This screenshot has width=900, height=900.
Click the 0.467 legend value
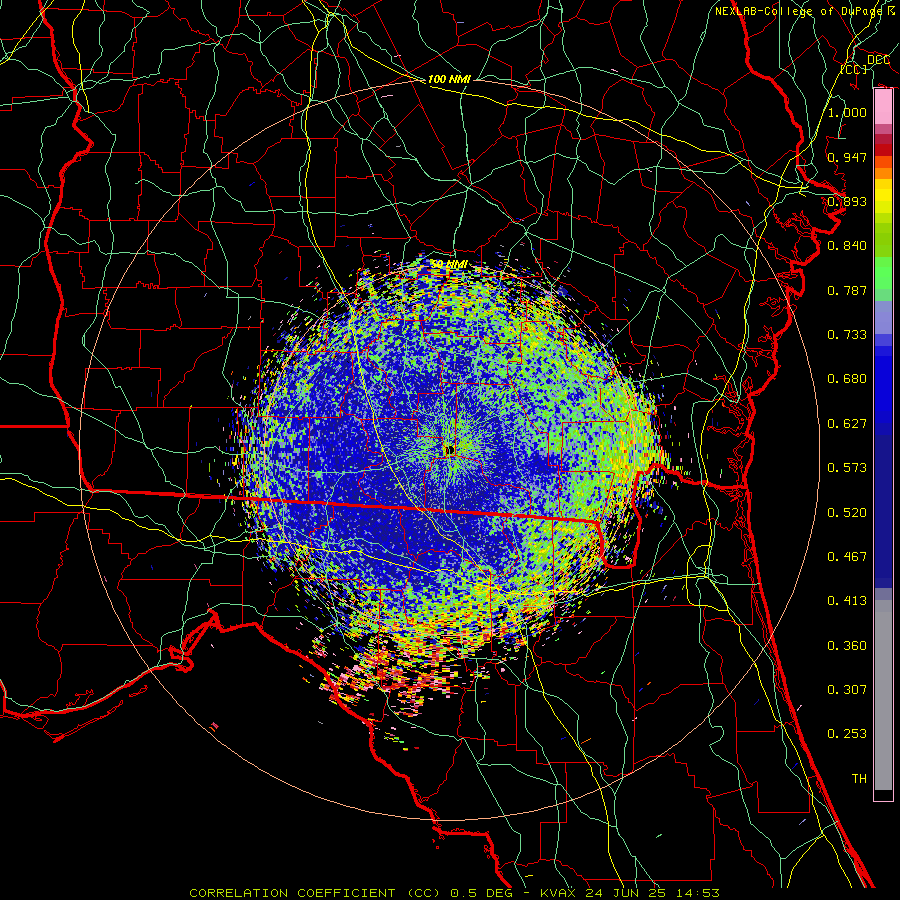[x=847, y=557]
